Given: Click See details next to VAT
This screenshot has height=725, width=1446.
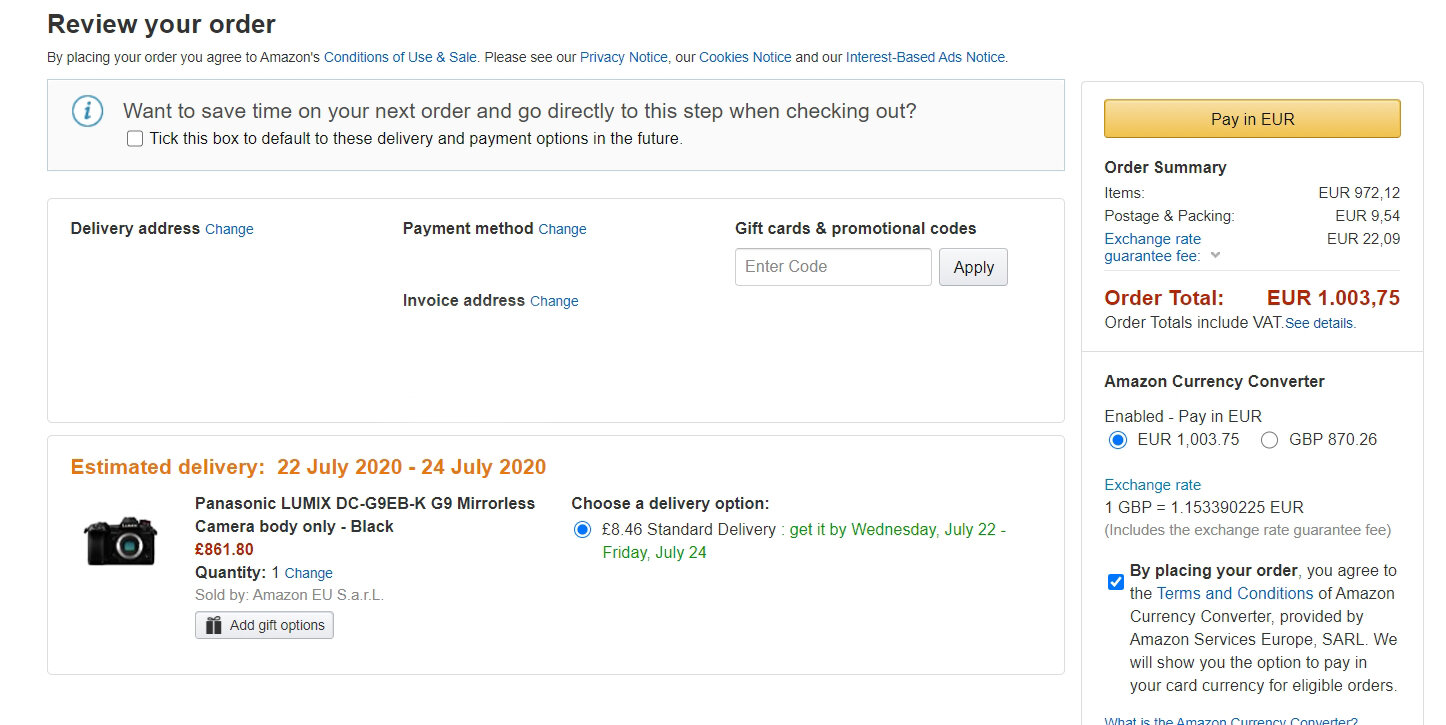Looking at the screenshot, I should coord(1320,323).
